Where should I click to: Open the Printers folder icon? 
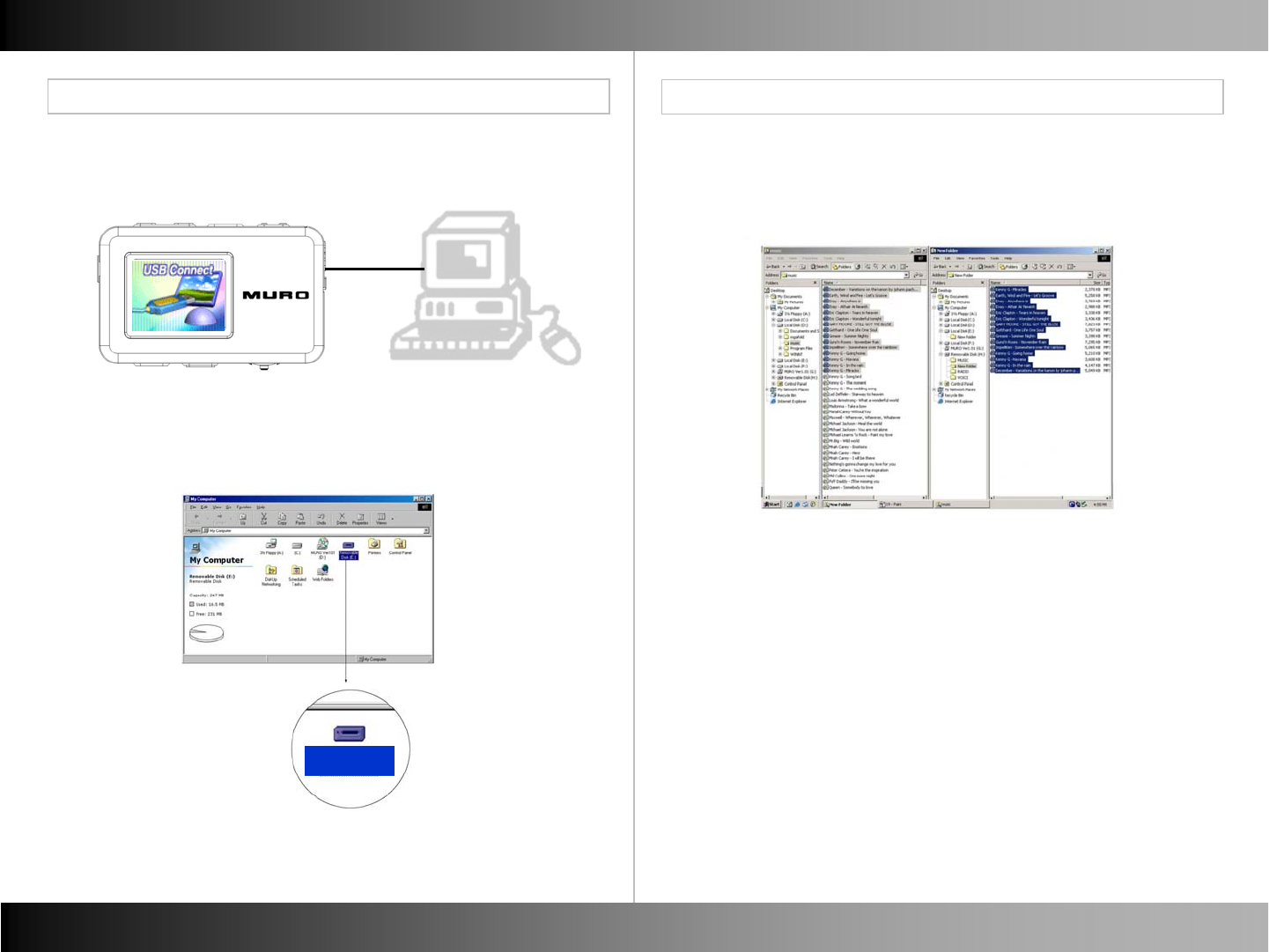374,547
